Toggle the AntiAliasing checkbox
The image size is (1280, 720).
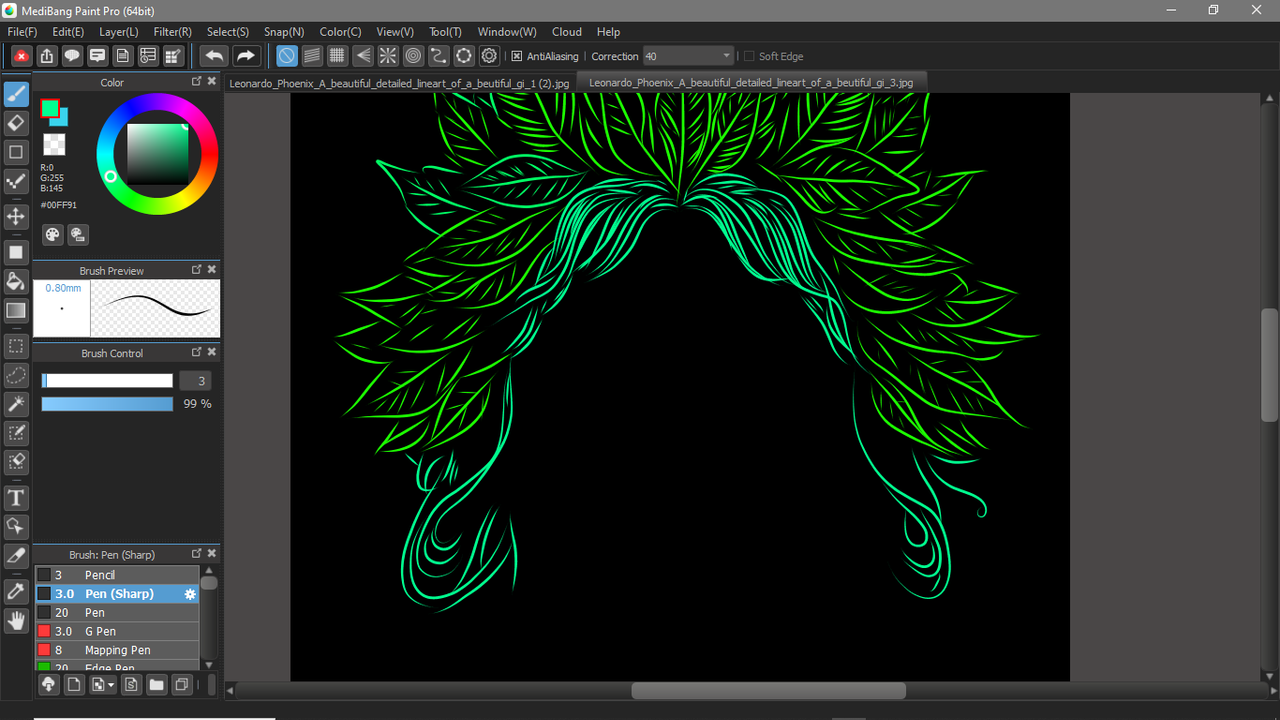pyautogui.click(x=517, y=57)
